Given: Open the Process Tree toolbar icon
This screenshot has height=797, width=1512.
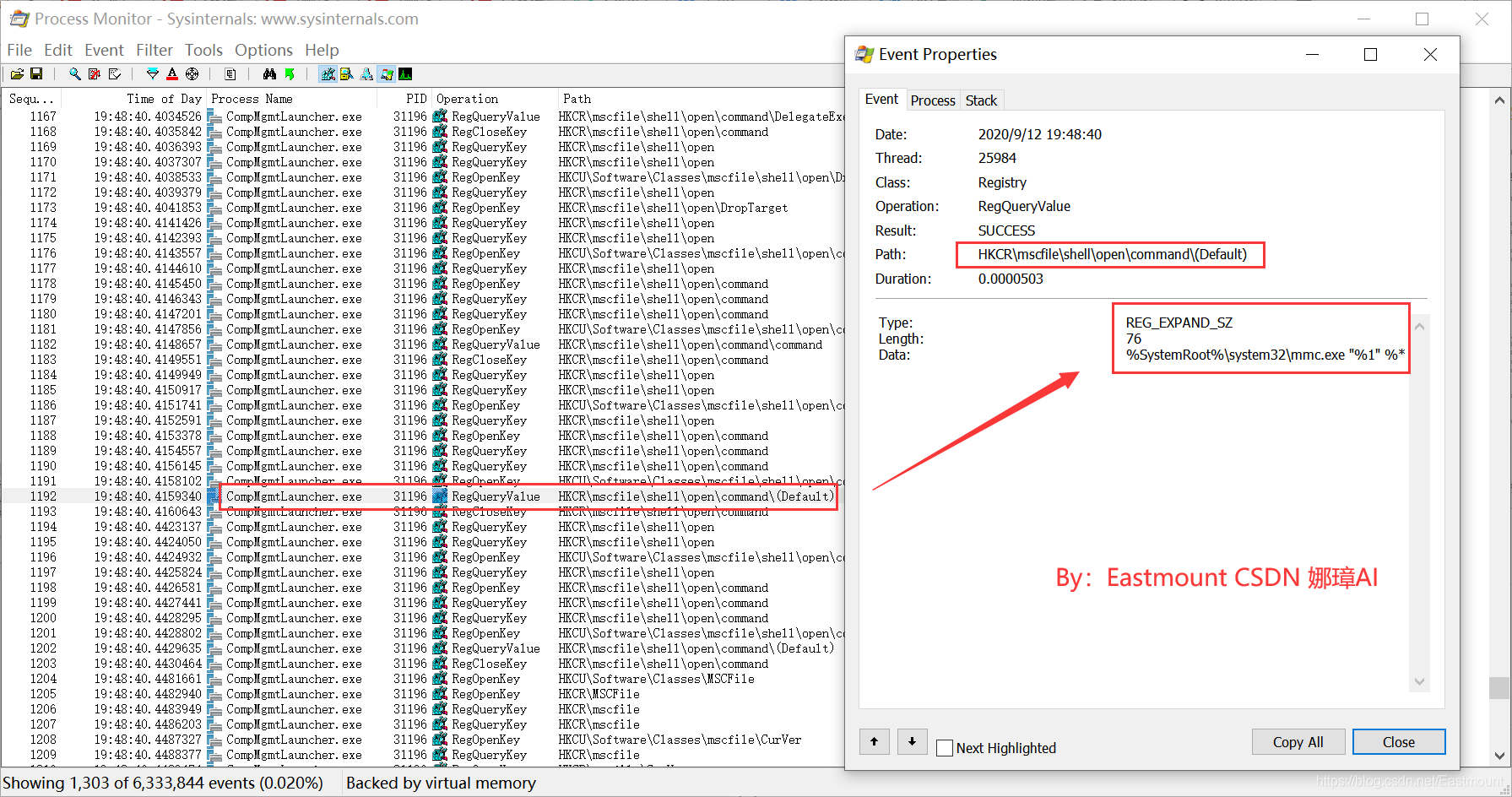Looking at the screenshot, I should pyautogui.click(x=230, y=74).
